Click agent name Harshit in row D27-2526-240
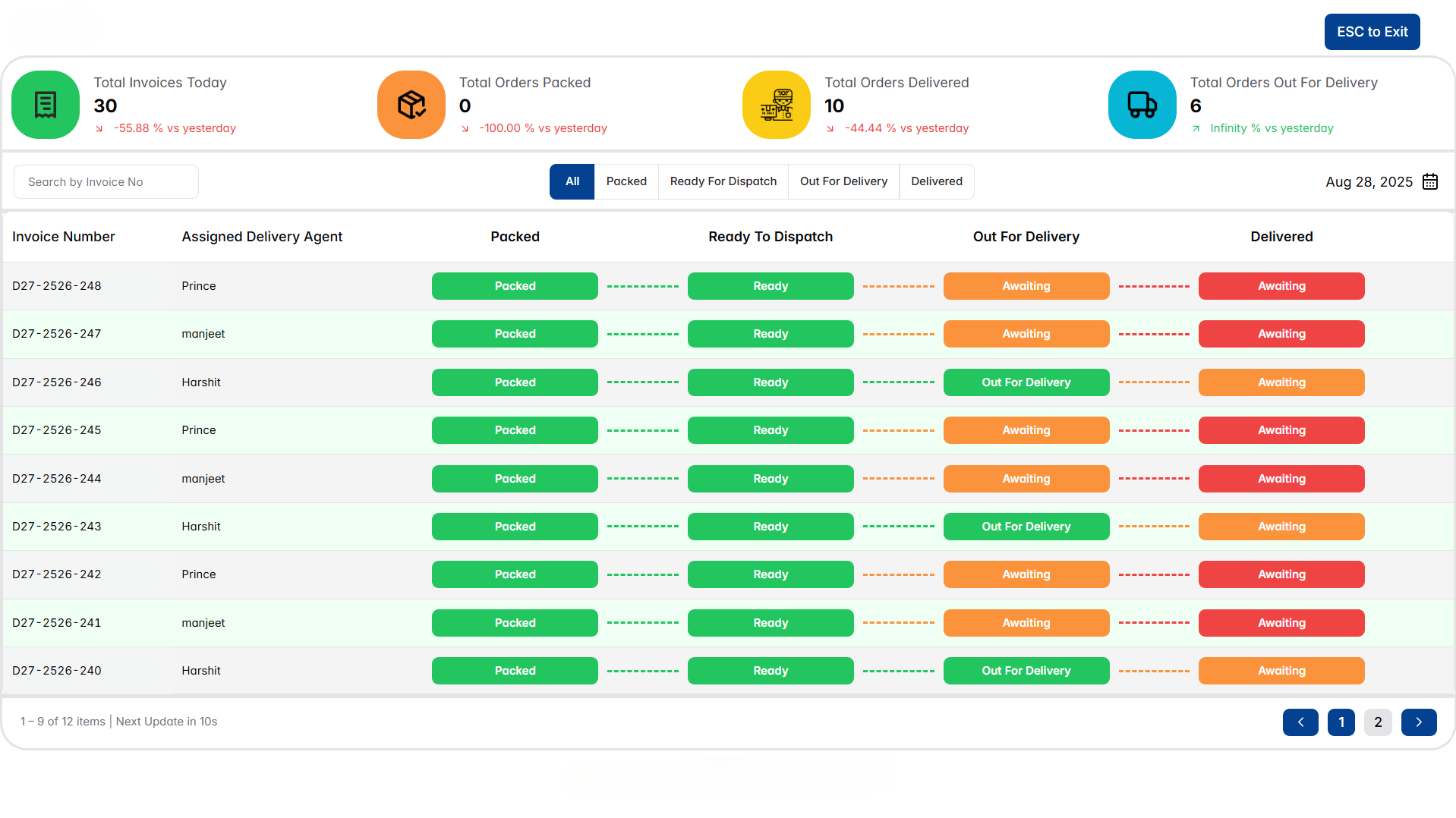 click(201, 671)
